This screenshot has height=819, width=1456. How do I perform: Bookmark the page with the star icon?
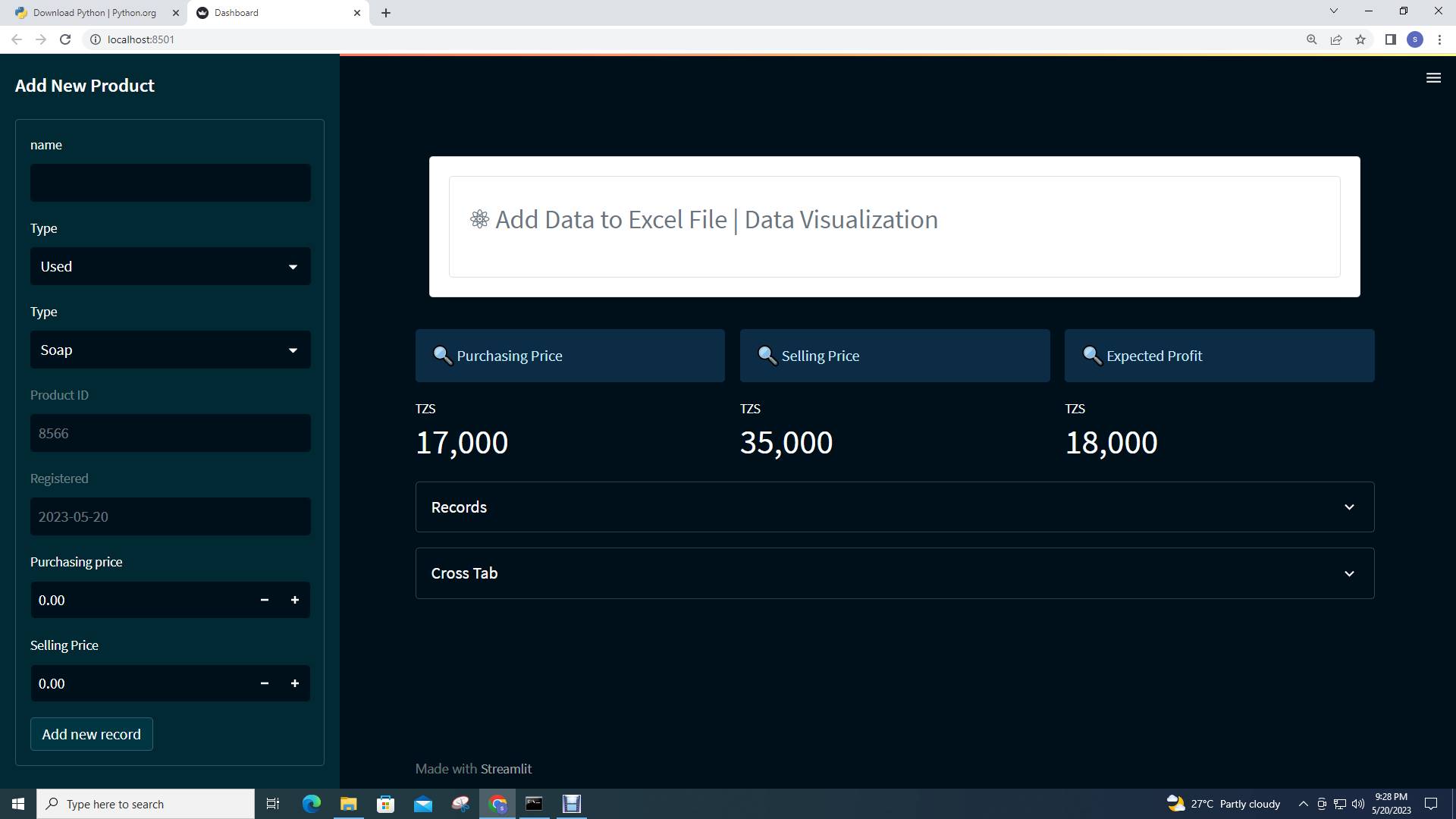coord(1360,39)
